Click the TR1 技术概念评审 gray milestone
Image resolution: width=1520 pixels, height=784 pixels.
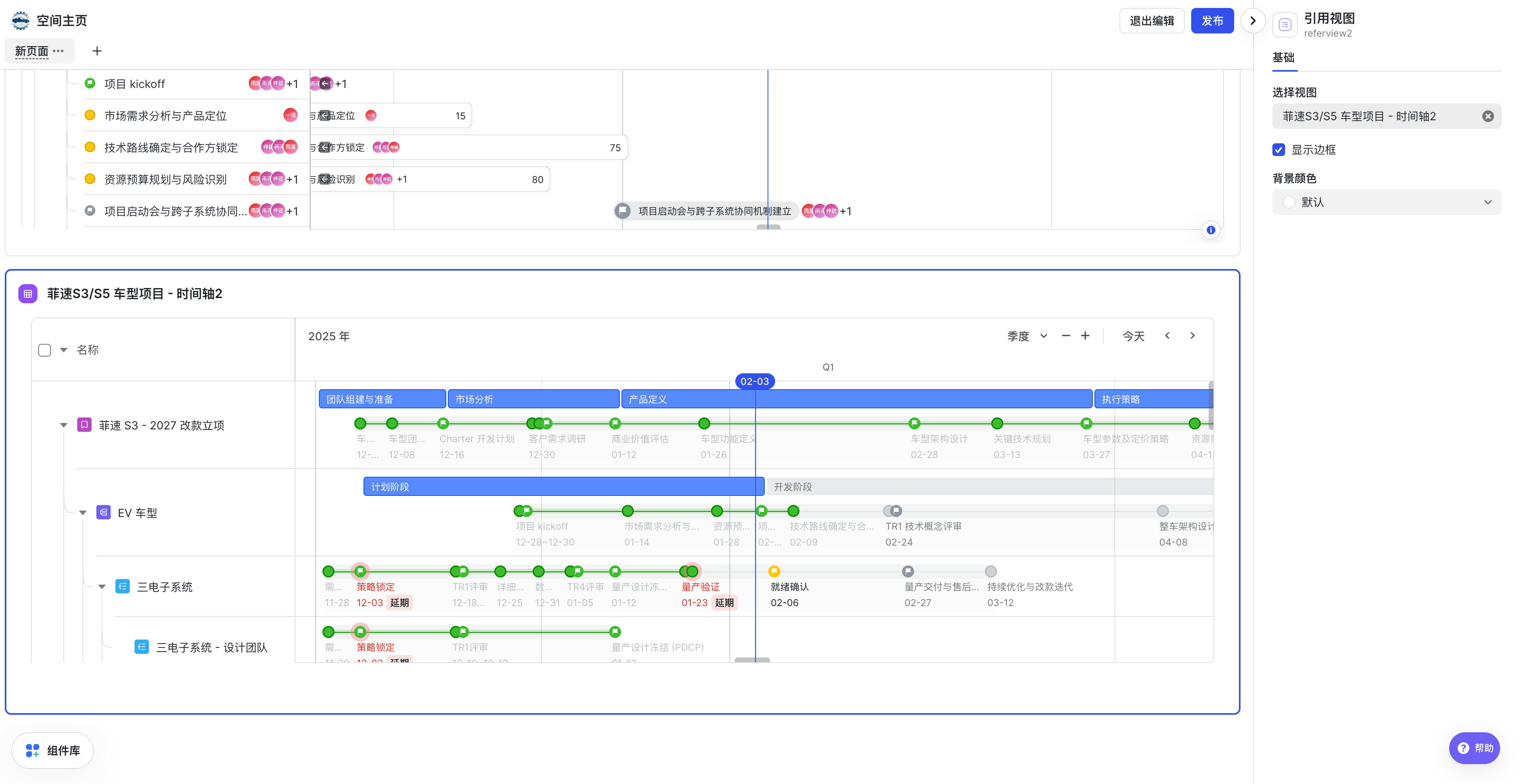(x=896, y=511)
